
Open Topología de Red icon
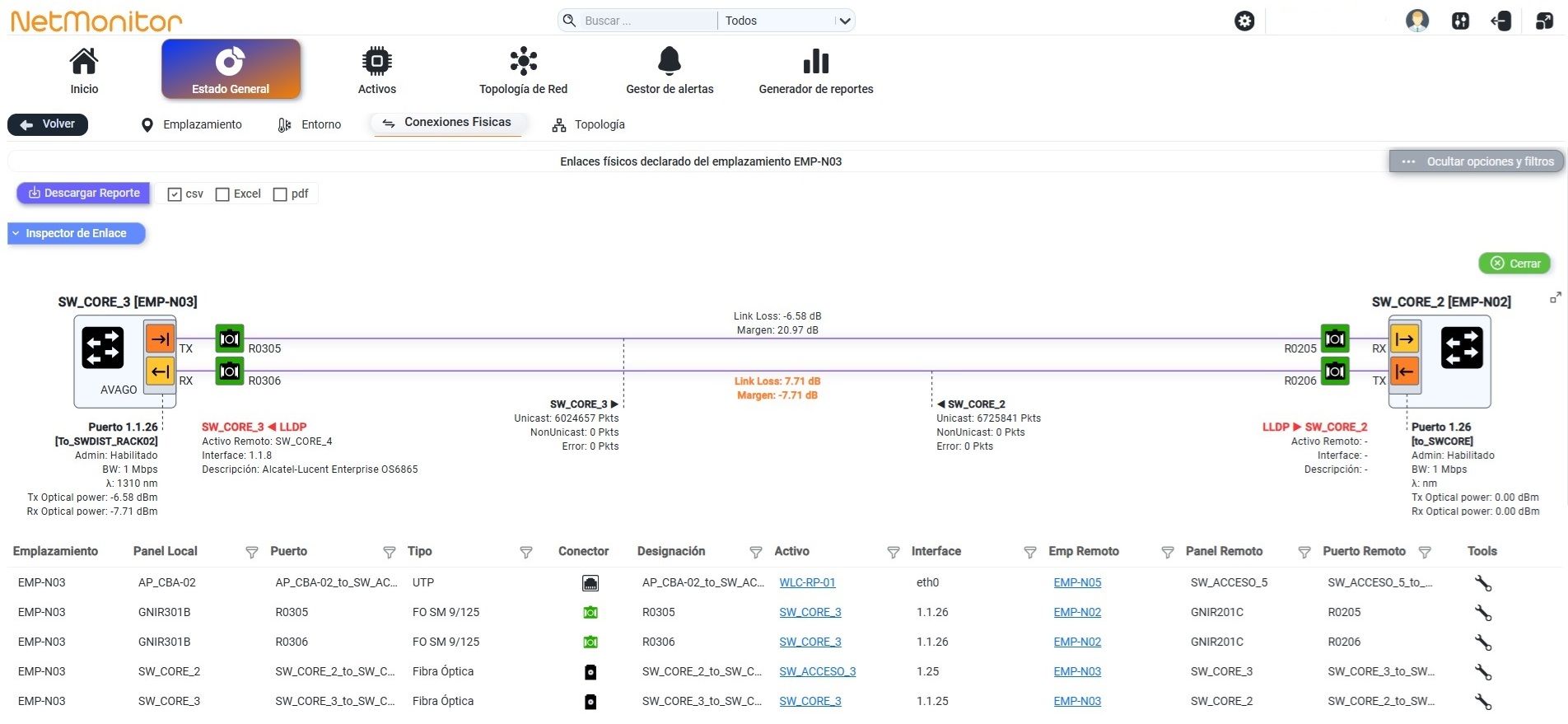click(523, 61)
